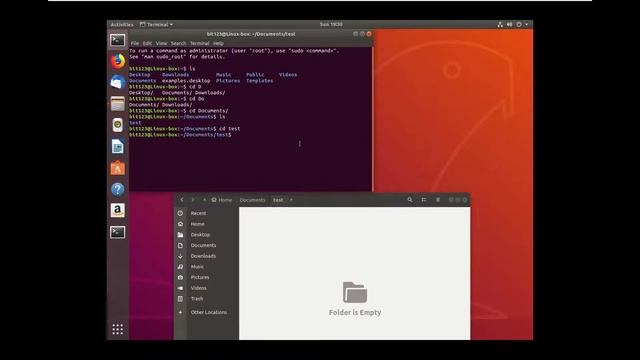This screenshot has height=360, width=640.
Task: Select Videos in Files sidebar
Action: (x=199, y=288)
